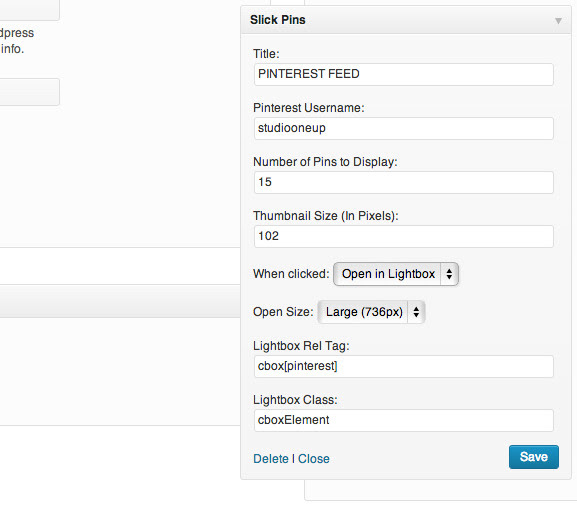Click the Pinterest Username input field
The height and width of the screenshot is (515, 577).
[404, 128]
